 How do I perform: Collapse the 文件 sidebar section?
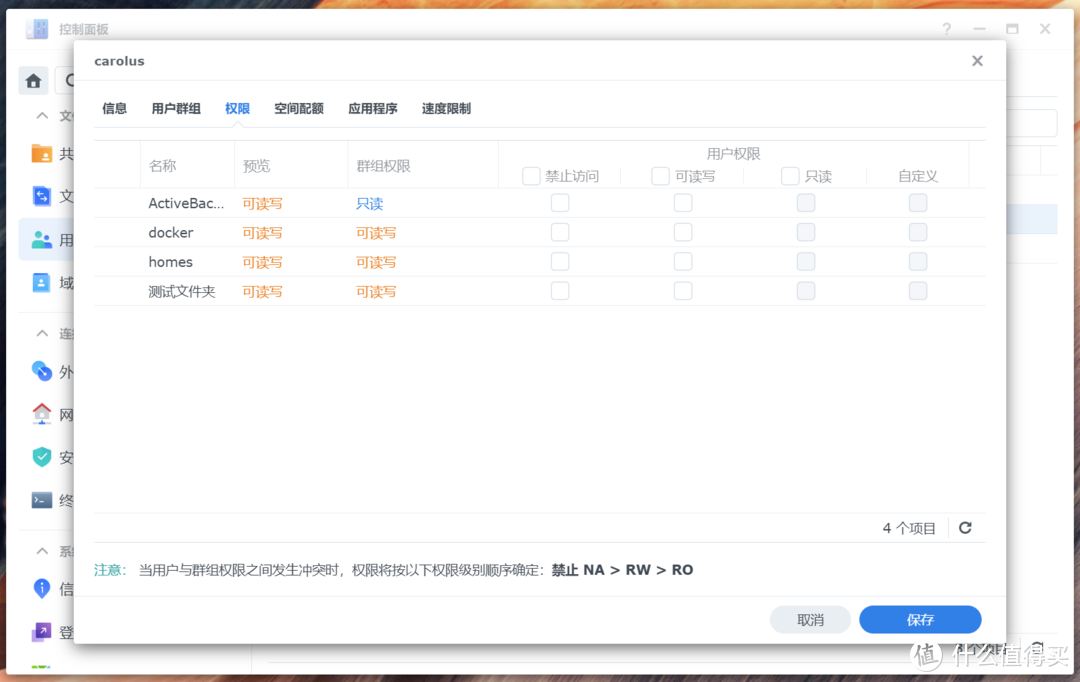(41, 115)
